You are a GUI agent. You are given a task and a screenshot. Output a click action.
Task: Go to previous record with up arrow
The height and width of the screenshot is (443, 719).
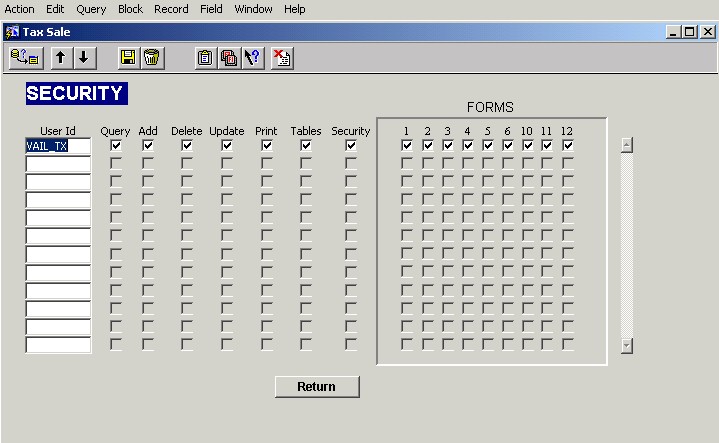[x=61, y=58]
